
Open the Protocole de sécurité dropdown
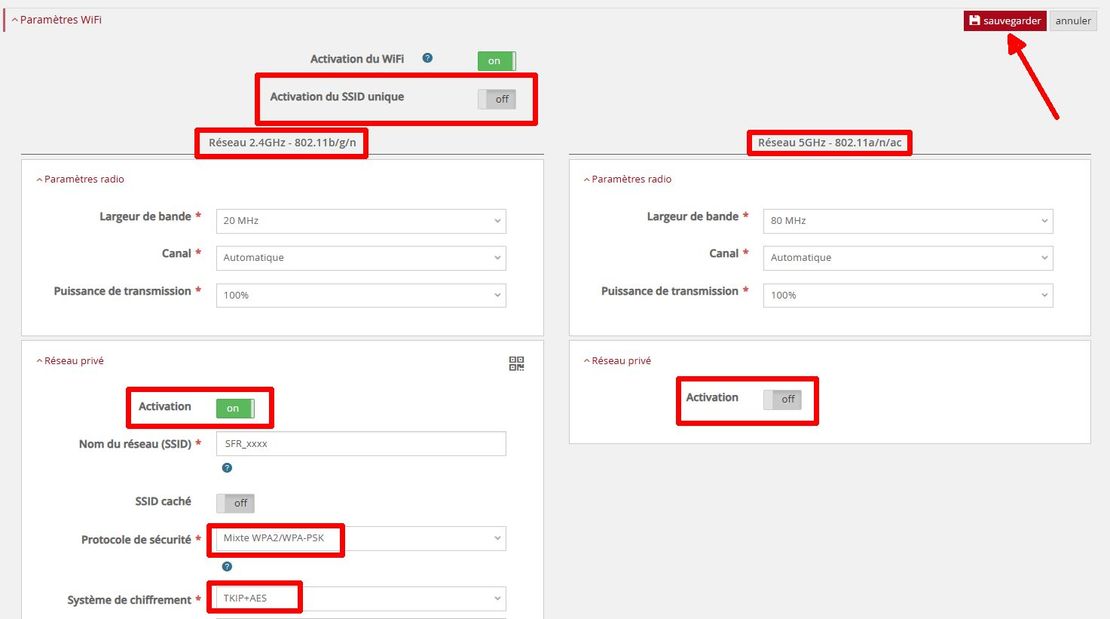pos(361,539)
